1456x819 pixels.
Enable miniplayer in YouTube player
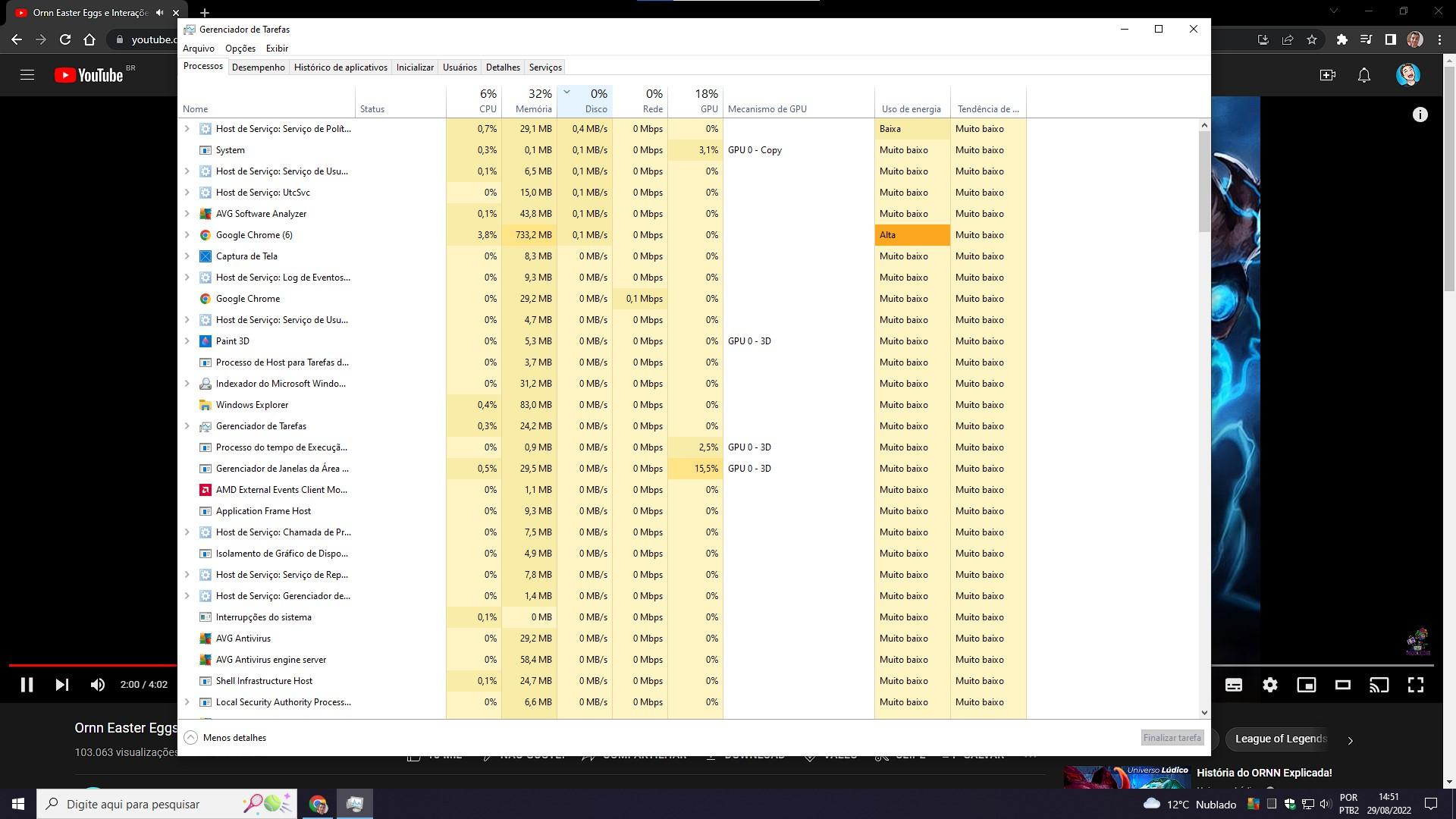(1307, 685)
